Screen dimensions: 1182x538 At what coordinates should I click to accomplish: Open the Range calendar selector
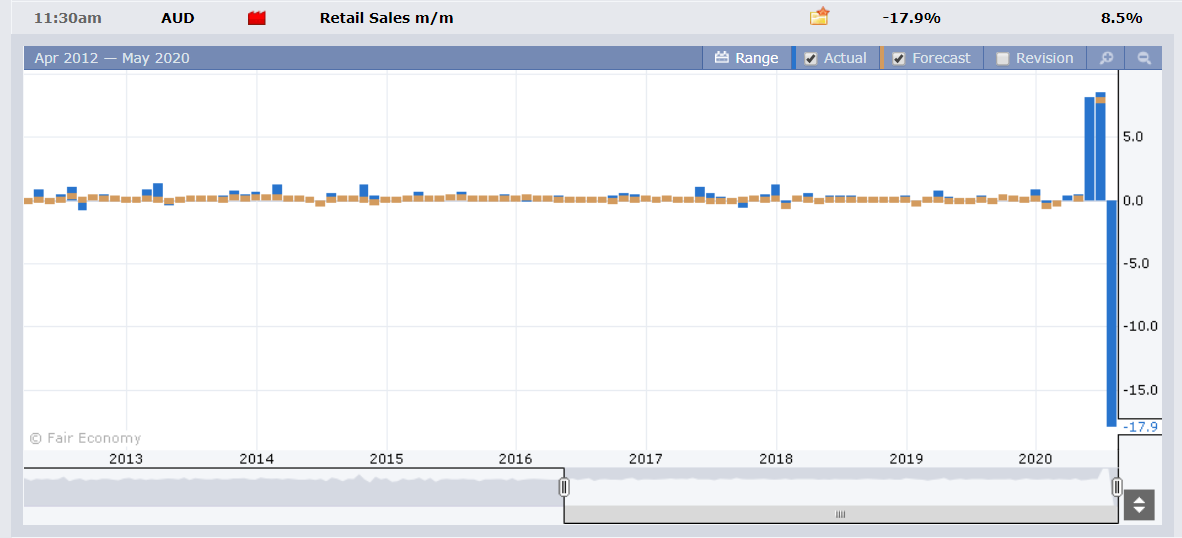[746, 58]
